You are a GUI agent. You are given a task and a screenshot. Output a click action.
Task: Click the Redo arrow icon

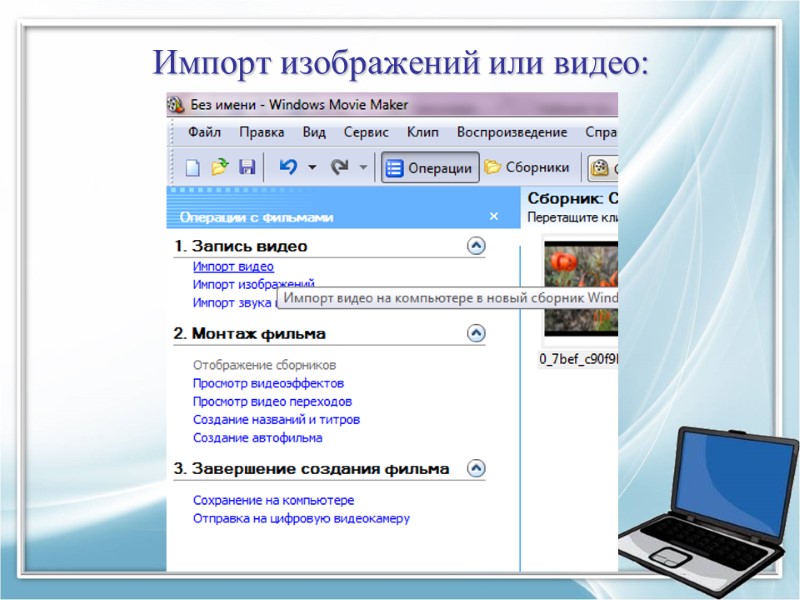click(340, 166)
